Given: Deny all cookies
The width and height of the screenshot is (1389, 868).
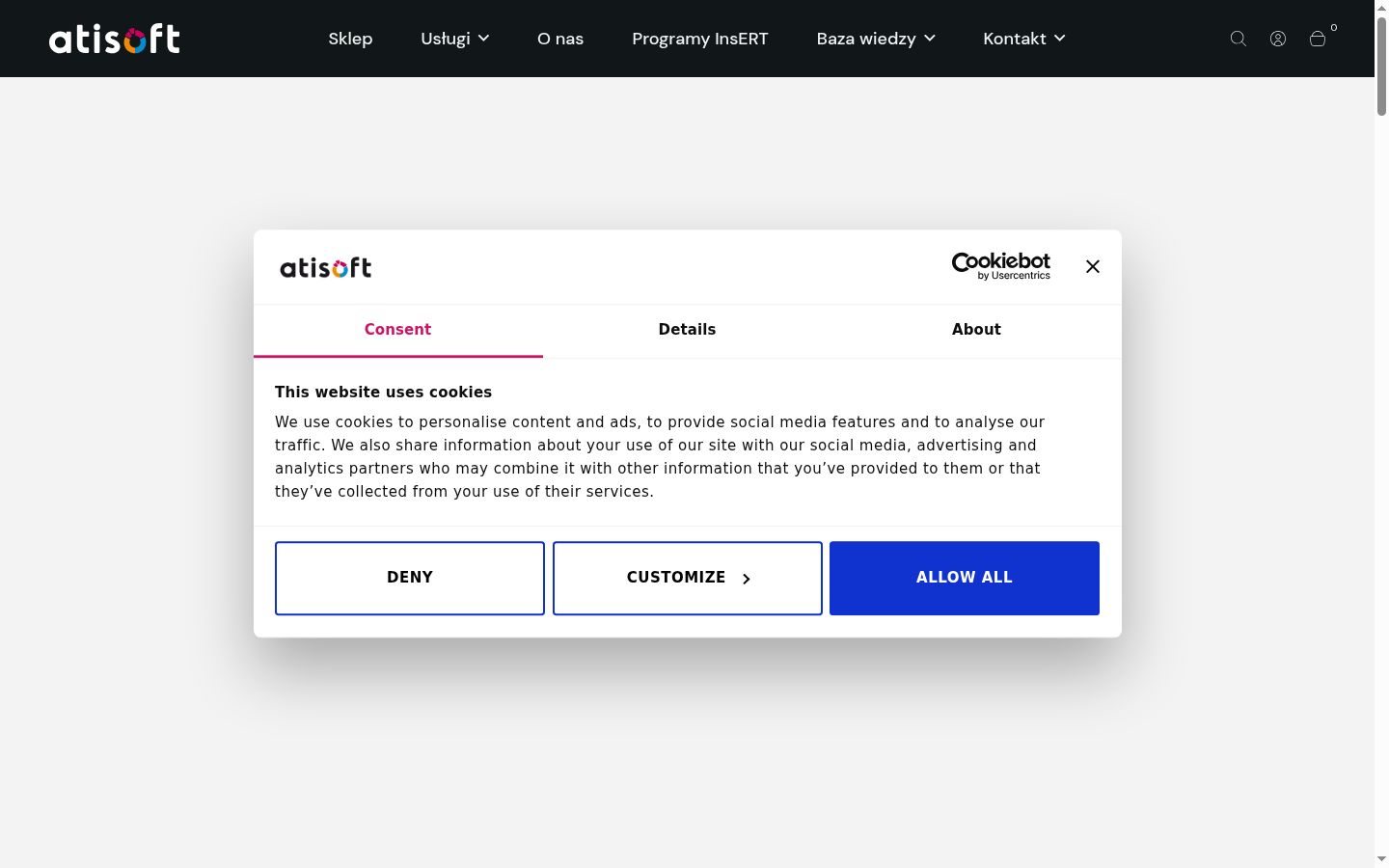Looking at the screenshot, I should (410, 578).
